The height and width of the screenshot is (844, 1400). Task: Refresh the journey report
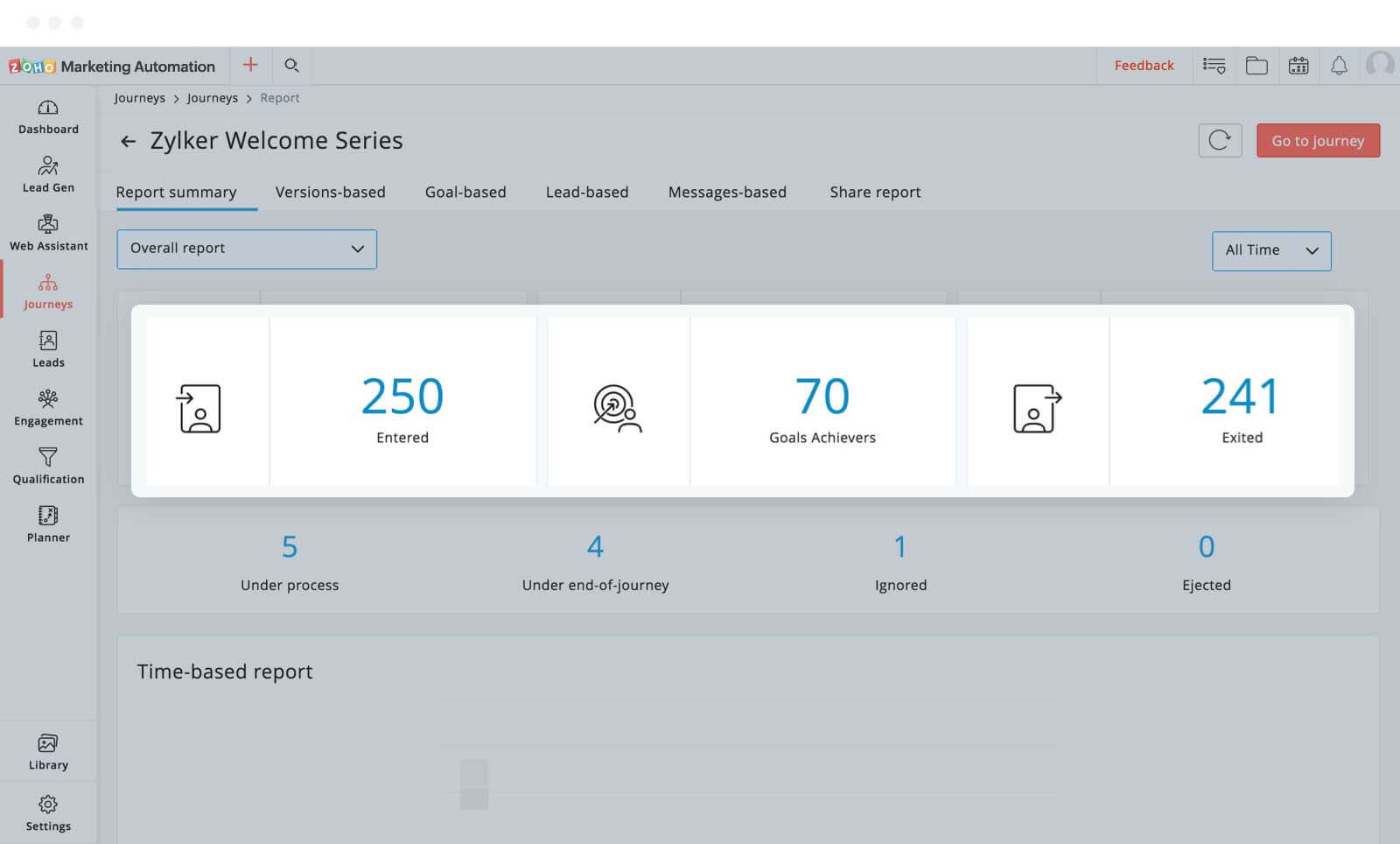coord(1220,140)
